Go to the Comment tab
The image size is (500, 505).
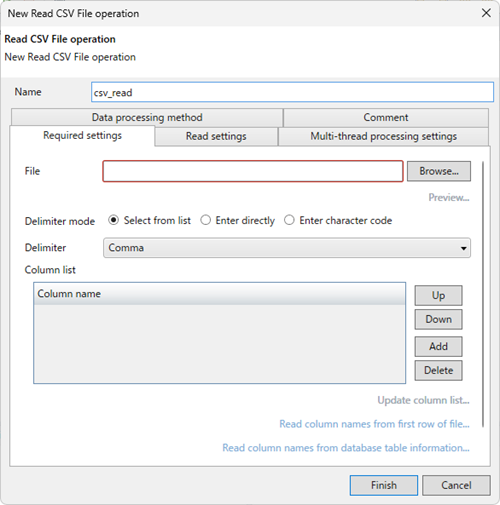[x=386, y=117]
